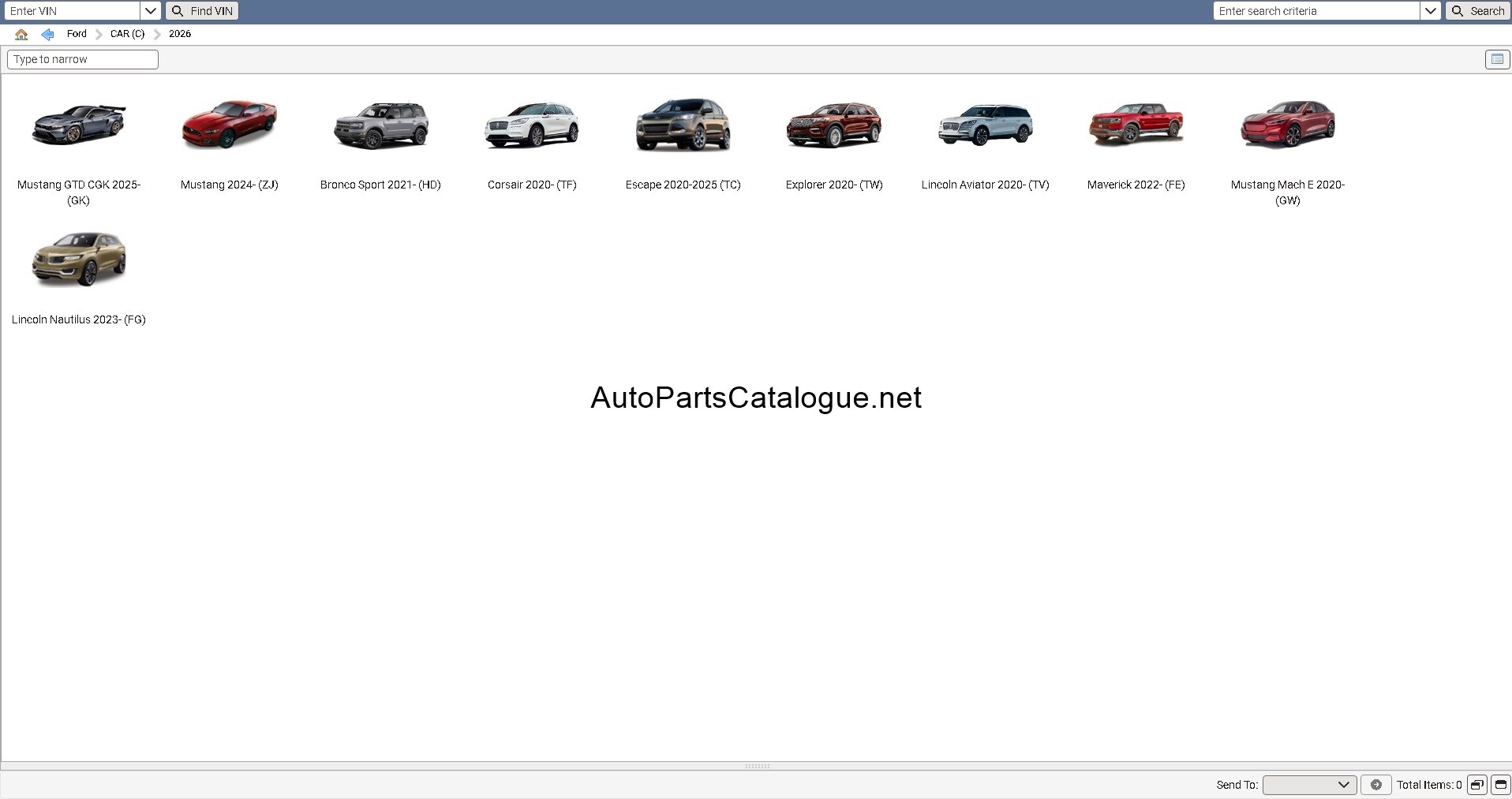The height and width of the screenshot is (799, 1512).
Task: Select the 2026 breadcrumb item
Action: pyautogui.click(x=180, y=34)
